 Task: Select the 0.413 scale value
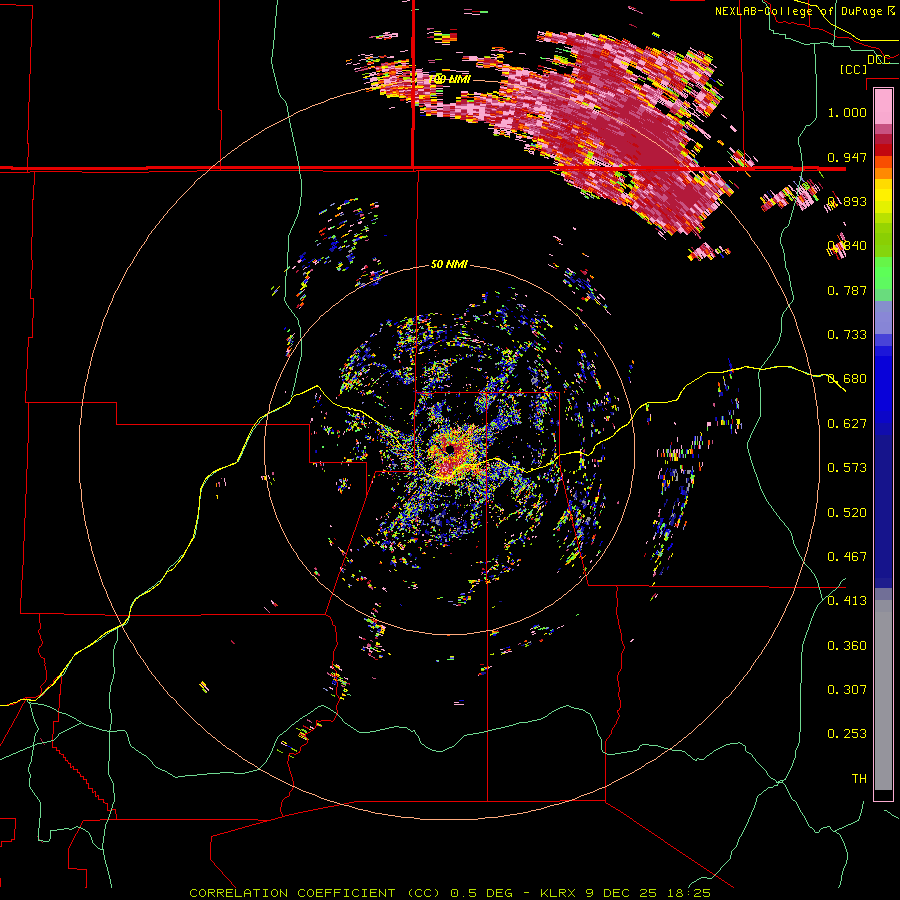coord(847,601)
